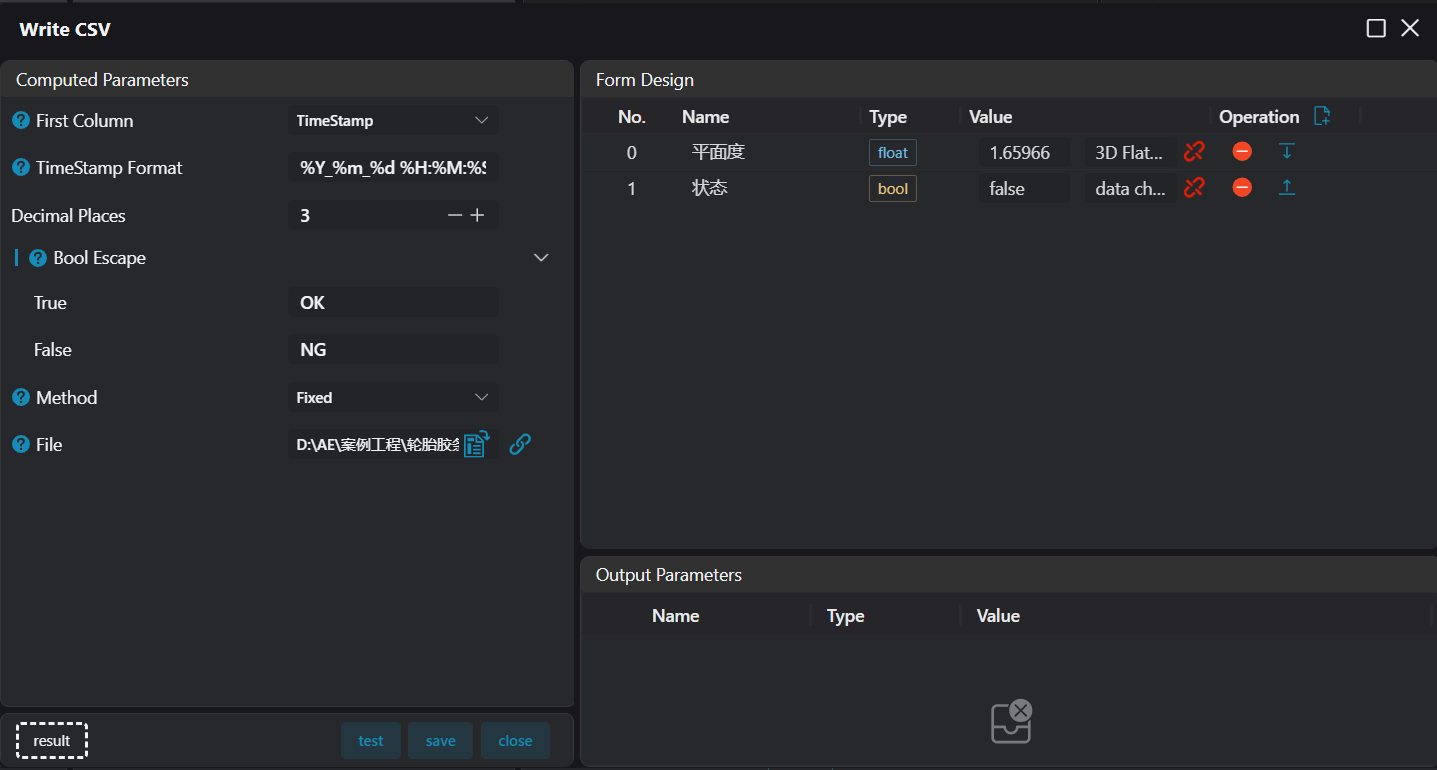
Task: Move the 平面度 row down
Action: [1287, 152]
